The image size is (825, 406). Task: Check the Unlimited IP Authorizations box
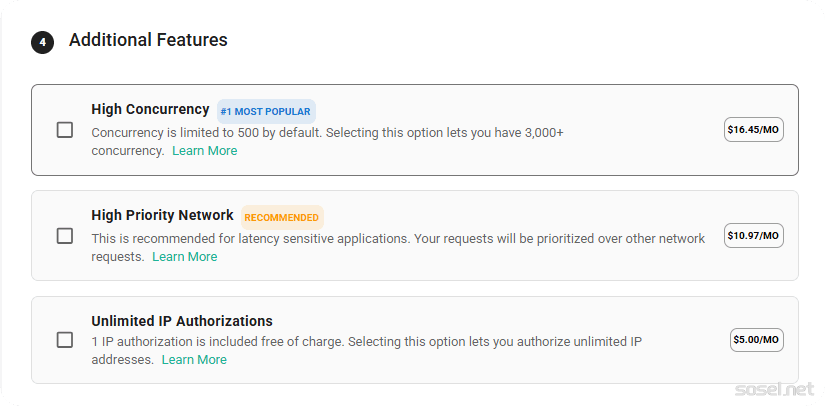65,340
